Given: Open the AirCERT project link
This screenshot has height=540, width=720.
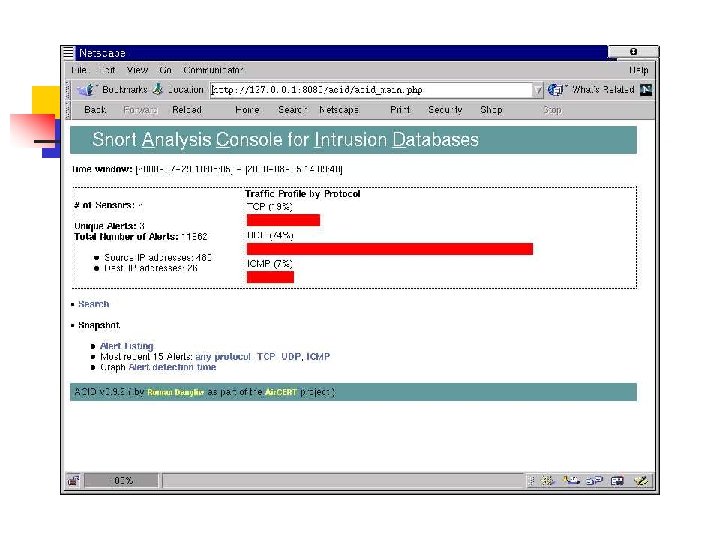Looking at the screenshot, I should click(x=281, y=392).
